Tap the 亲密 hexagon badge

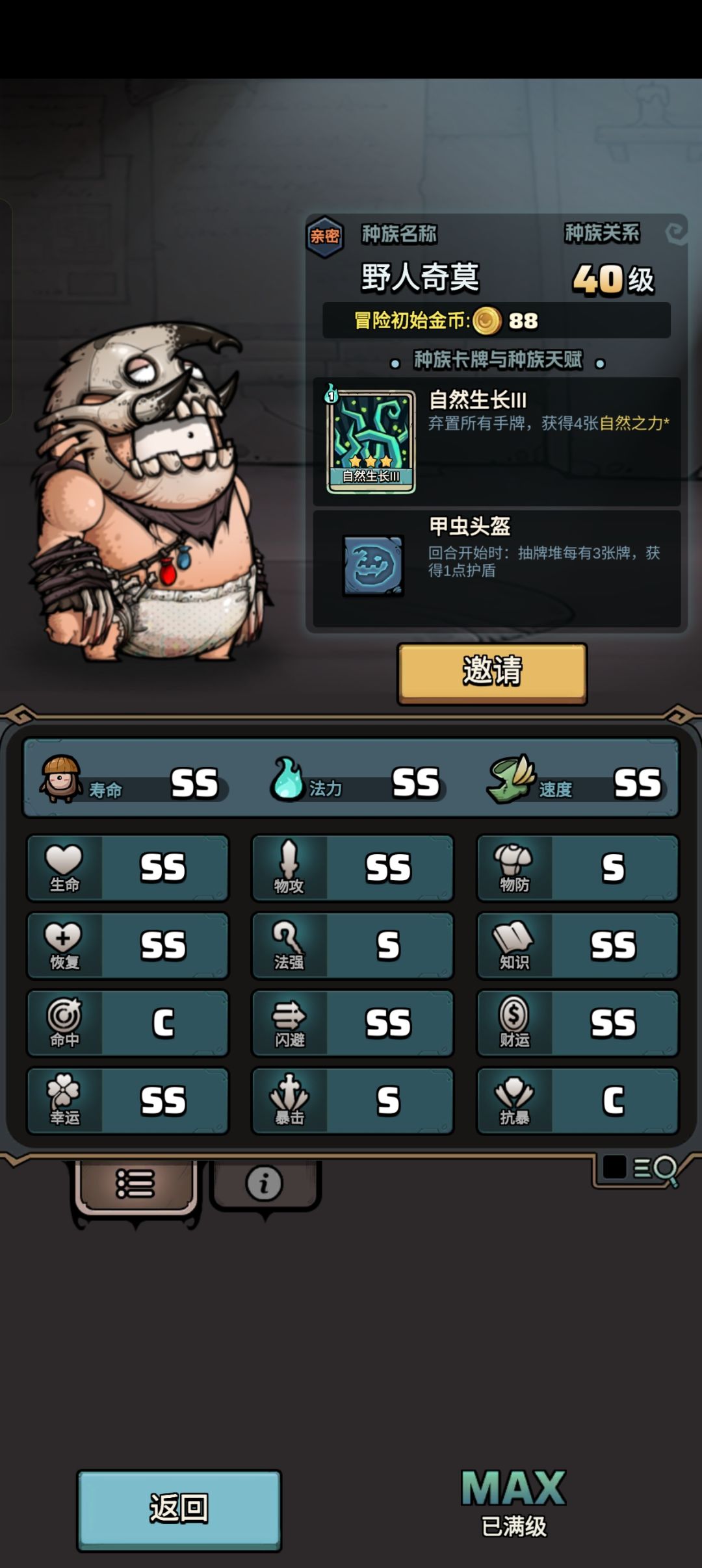pos(325,236)
